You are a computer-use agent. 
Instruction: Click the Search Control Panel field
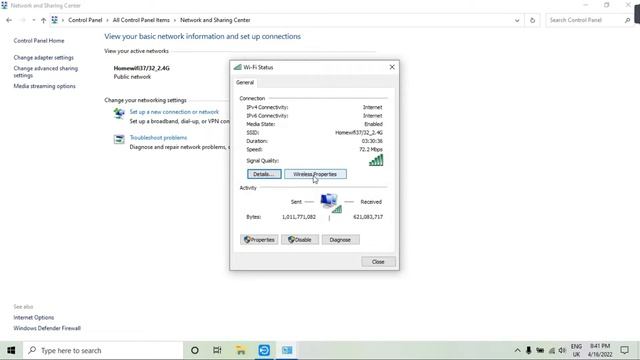585,20
